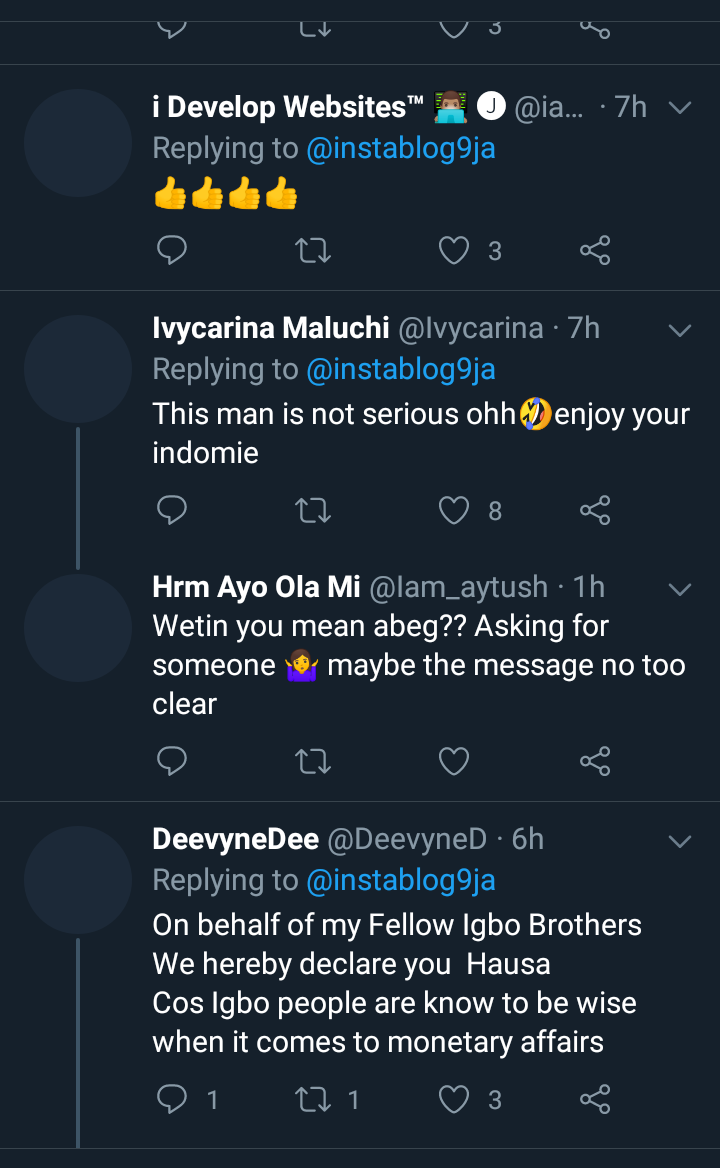This screenshot has height=1168, width=720.
Task: Open @instablog9ja link in Ivycarina's reply
Action: coord(400,369)
